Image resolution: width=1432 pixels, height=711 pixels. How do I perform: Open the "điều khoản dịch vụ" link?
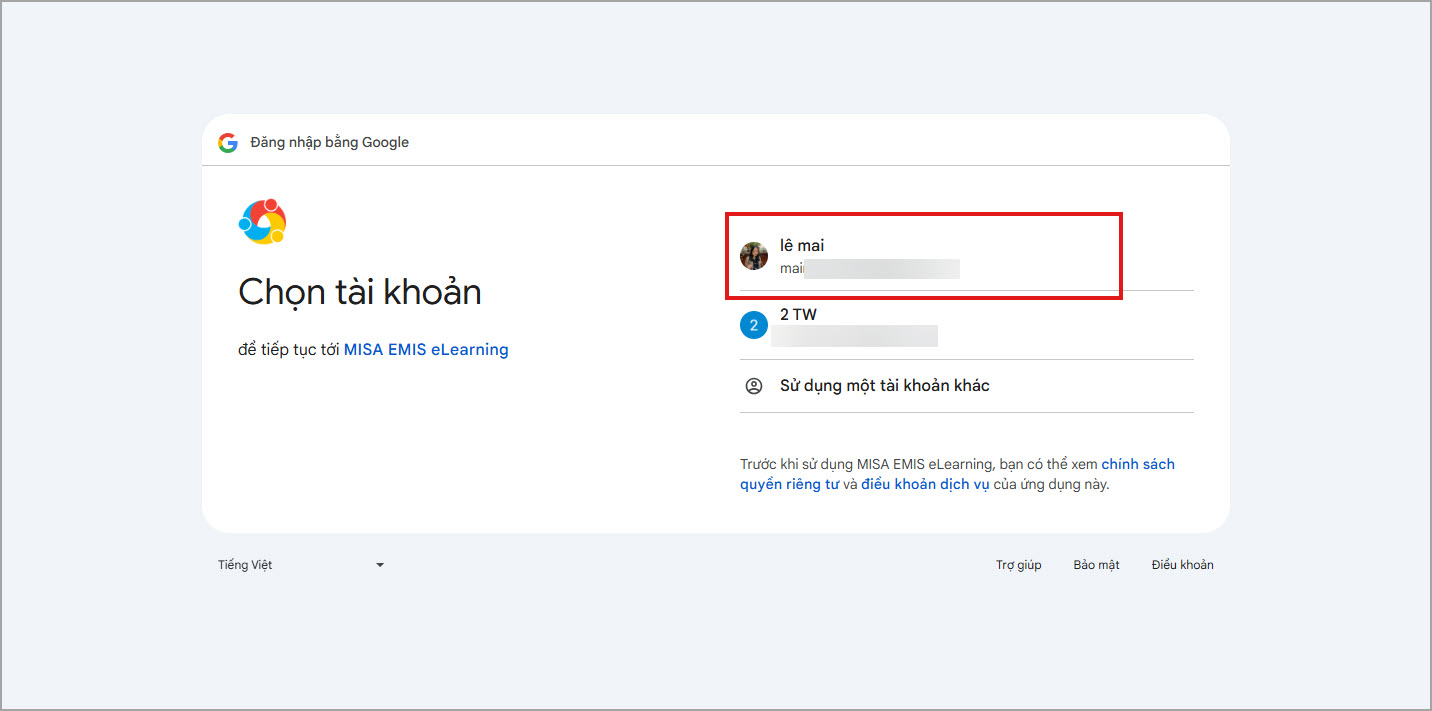coord(925,485)
